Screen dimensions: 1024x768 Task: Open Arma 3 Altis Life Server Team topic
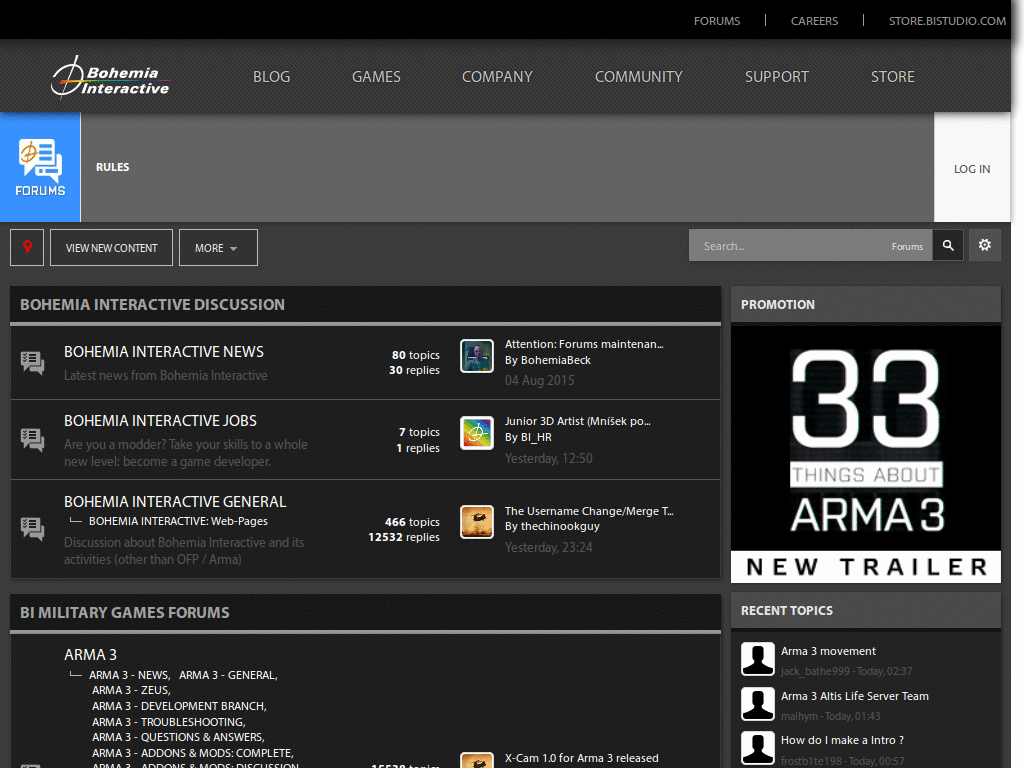click(855, 696)
